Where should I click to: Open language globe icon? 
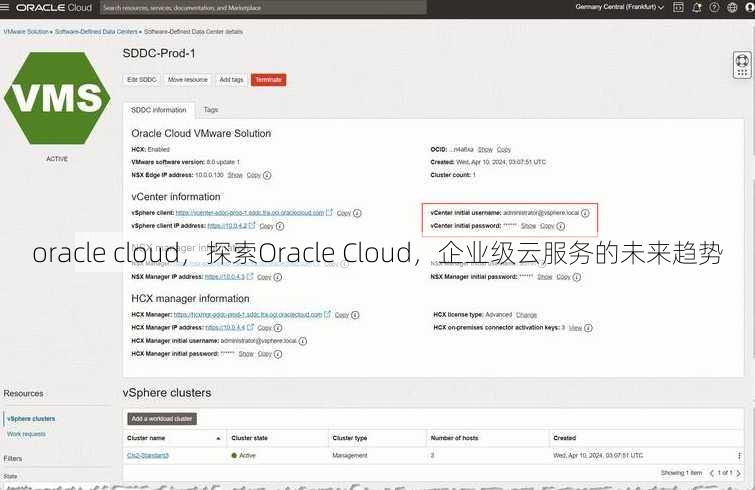pyautogui.click(x=732, y=7)
